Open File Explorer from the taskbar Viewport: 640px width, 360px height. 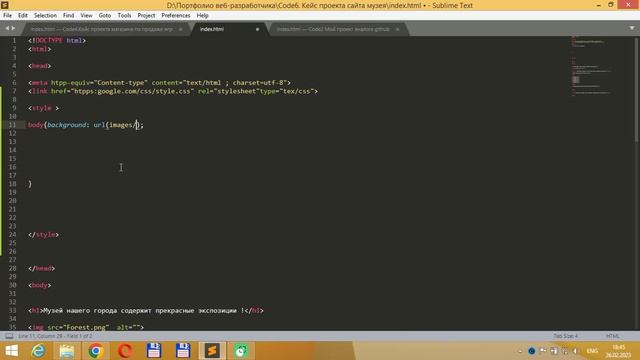point(67,351)
